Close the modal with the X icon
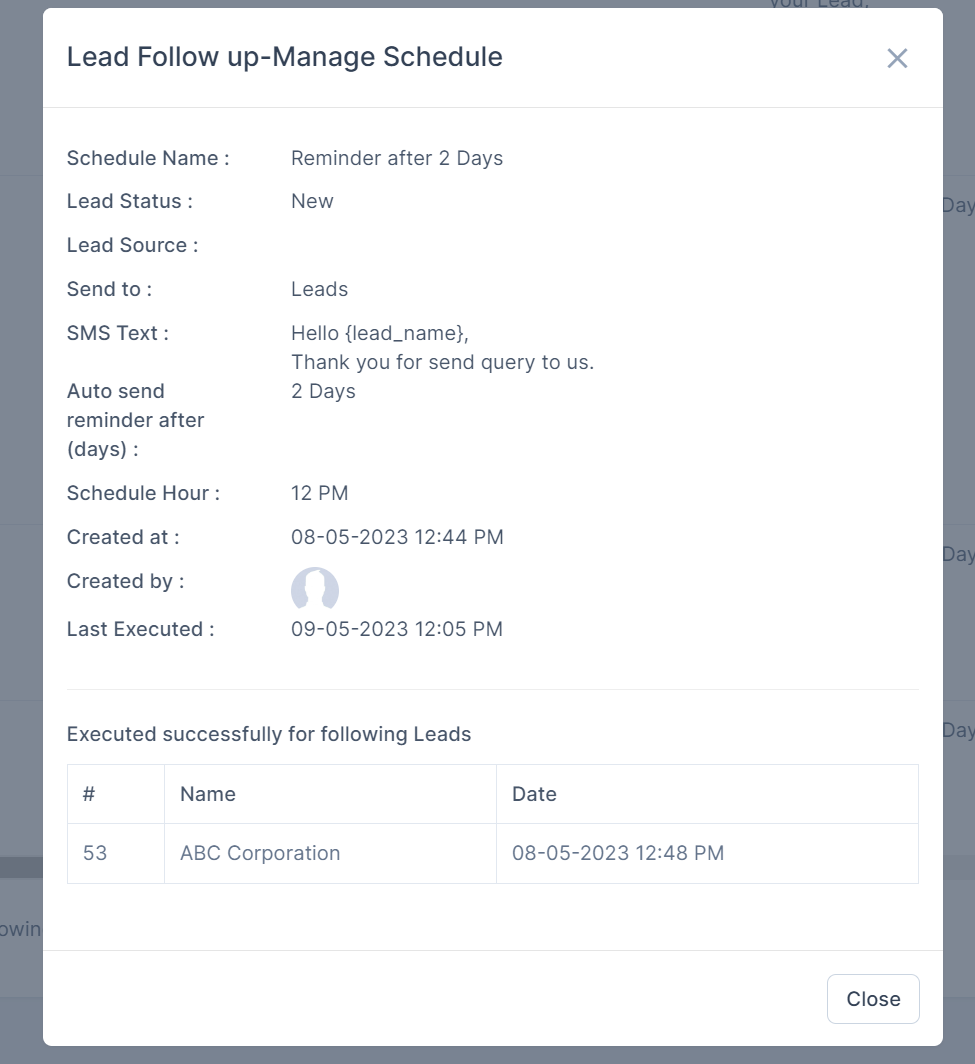 tap(897, 58)
